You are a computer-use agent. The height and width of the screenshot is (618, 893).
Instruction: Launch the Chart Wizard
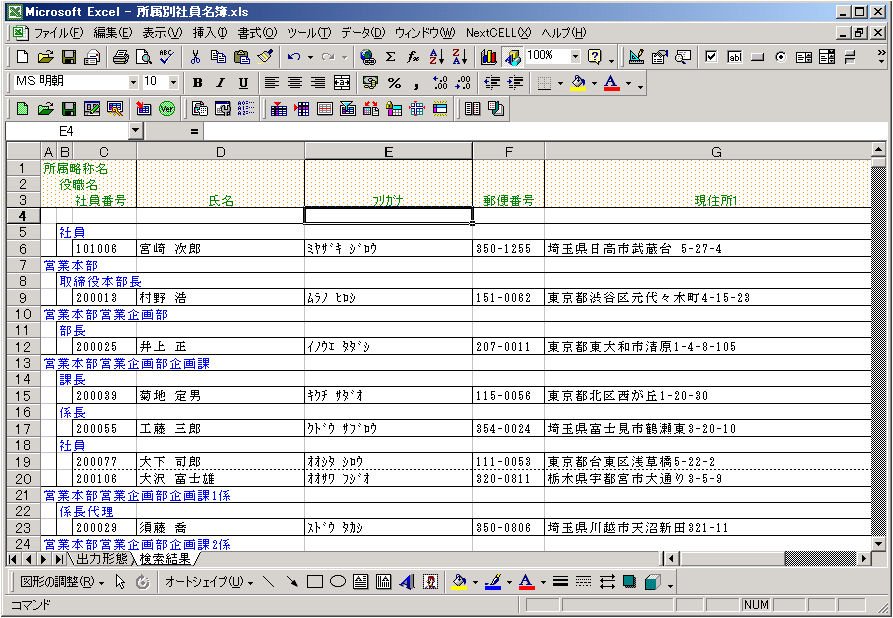[x=489, y=56]
